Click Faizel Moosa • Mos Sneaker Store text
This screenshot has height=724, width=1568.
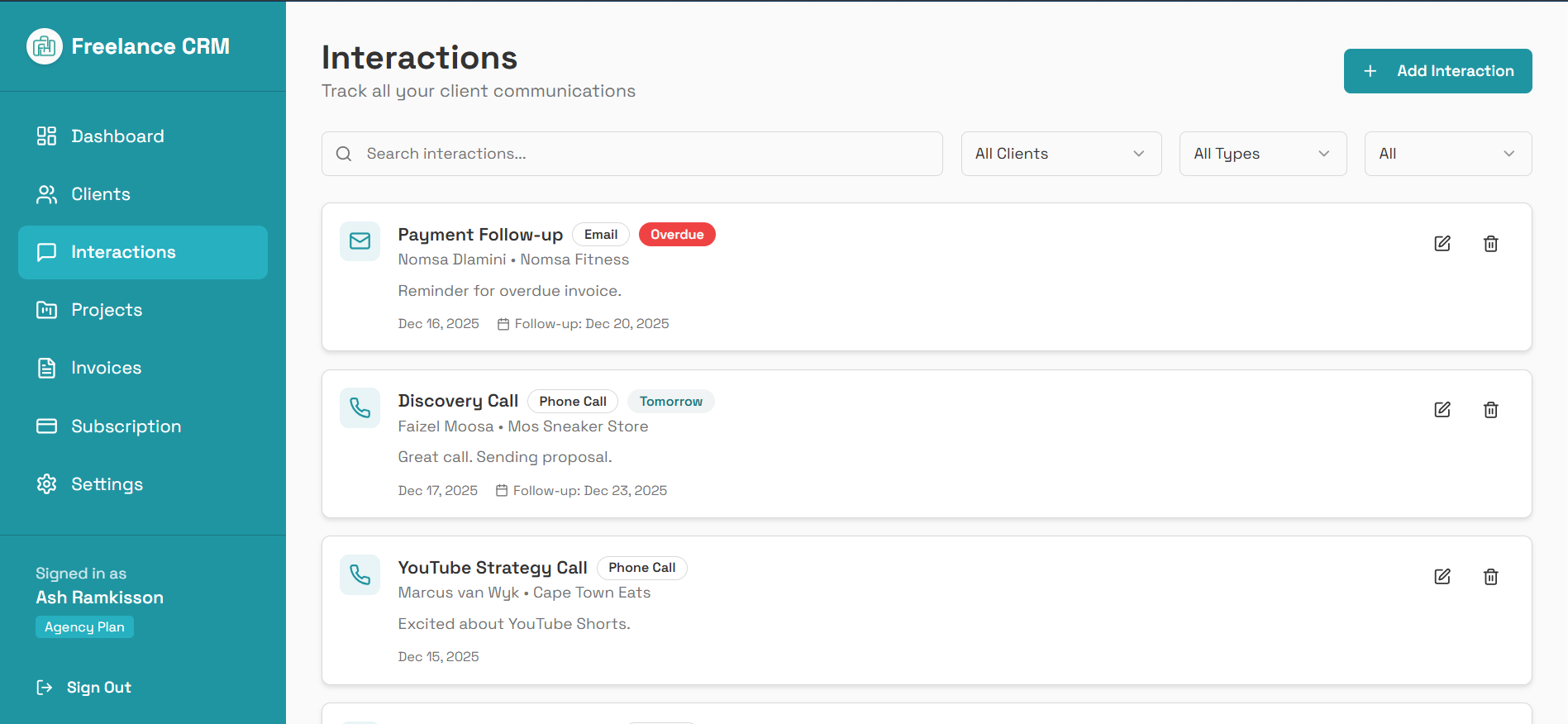pos(523,426)
